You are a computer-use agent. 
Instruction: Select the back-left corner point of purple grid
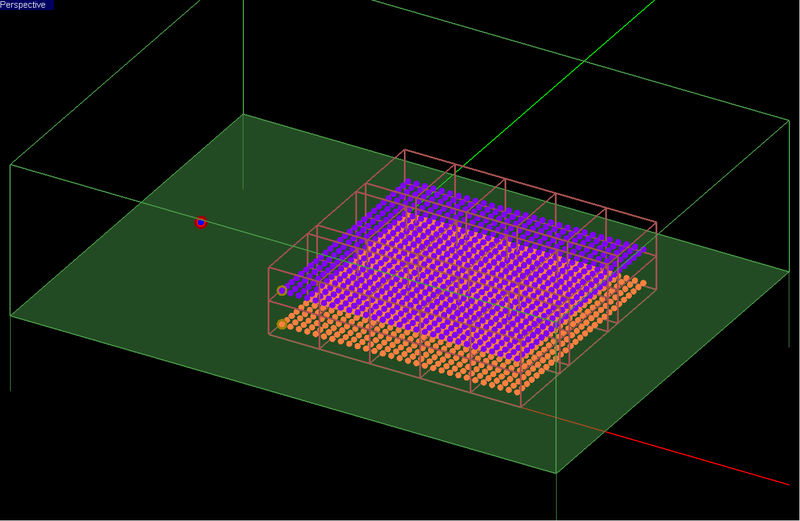click(408, 183)
